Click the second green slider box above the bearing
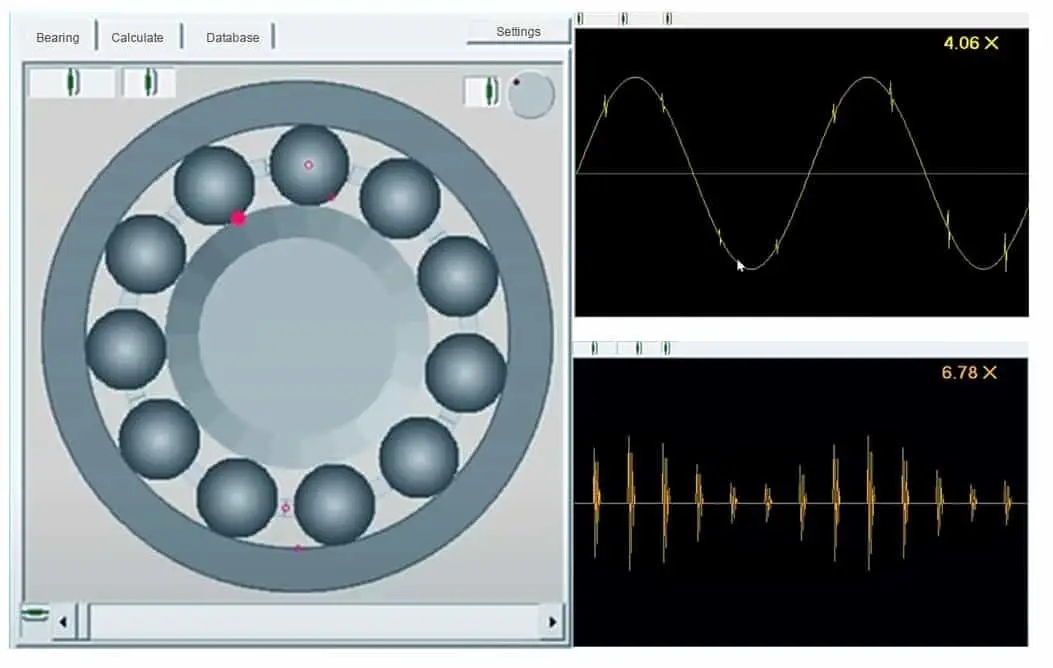Screen dimensions: 1053x668 (x=148, y=83)
